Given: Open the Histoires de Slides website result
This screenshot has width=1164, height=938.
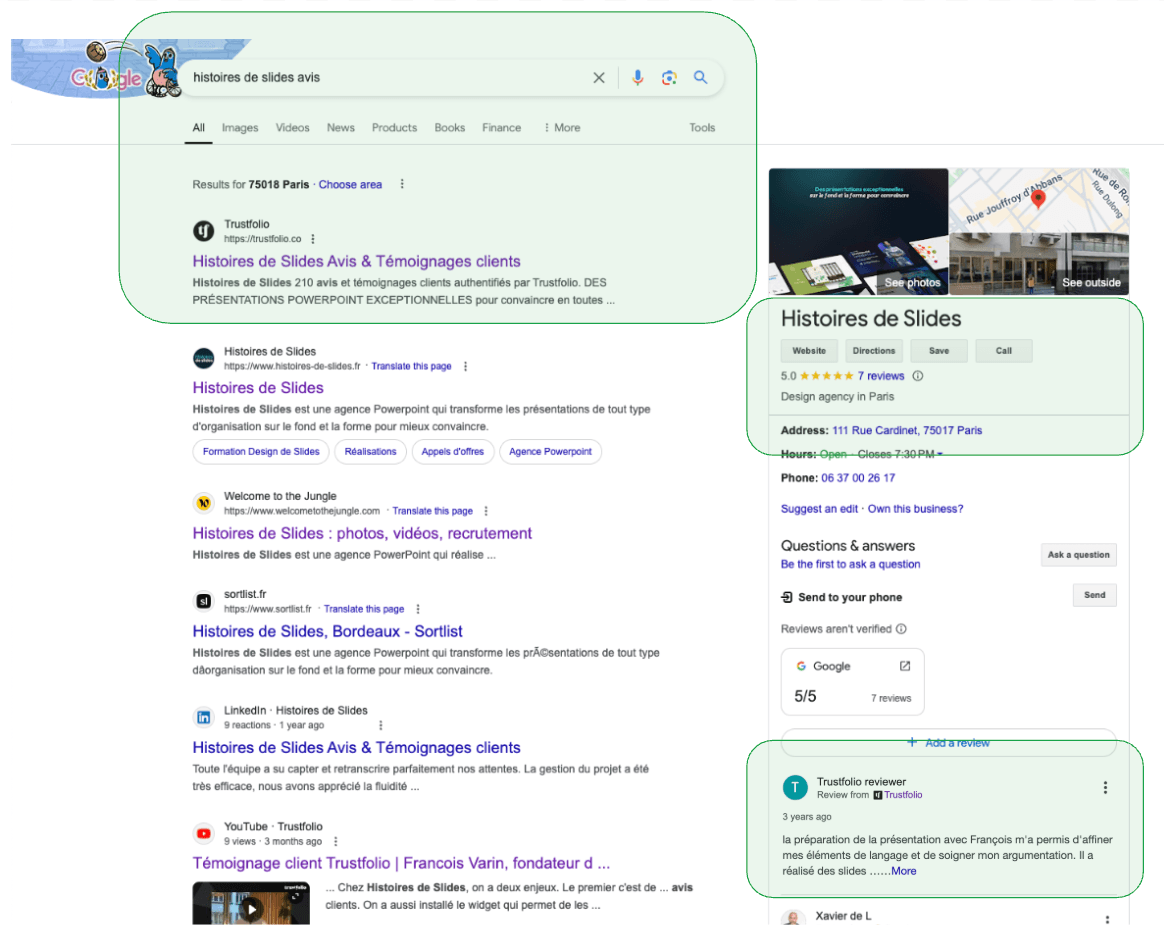Looking at the screenshot, I should click(x=258, y=387).
